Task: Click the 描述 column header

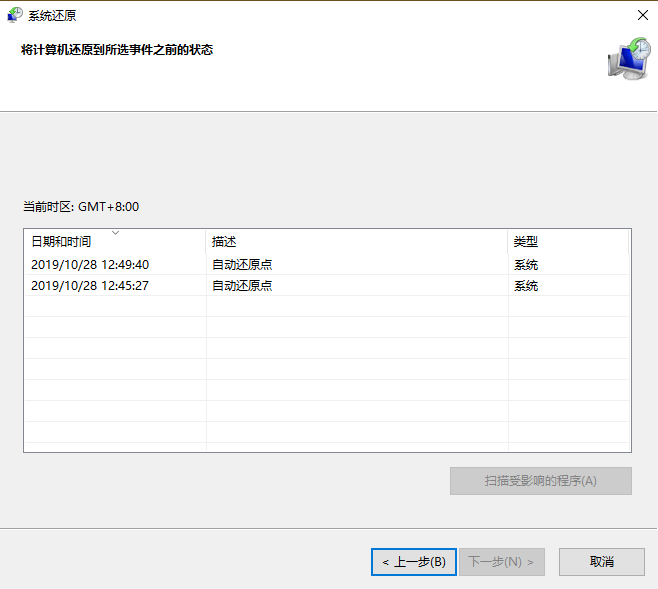Action: (x=357, y=241)
